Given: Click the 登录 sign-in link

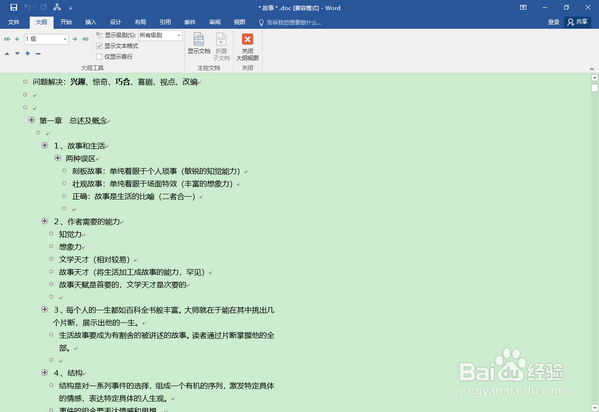Looking at the screenshot, I should (554, 22).
